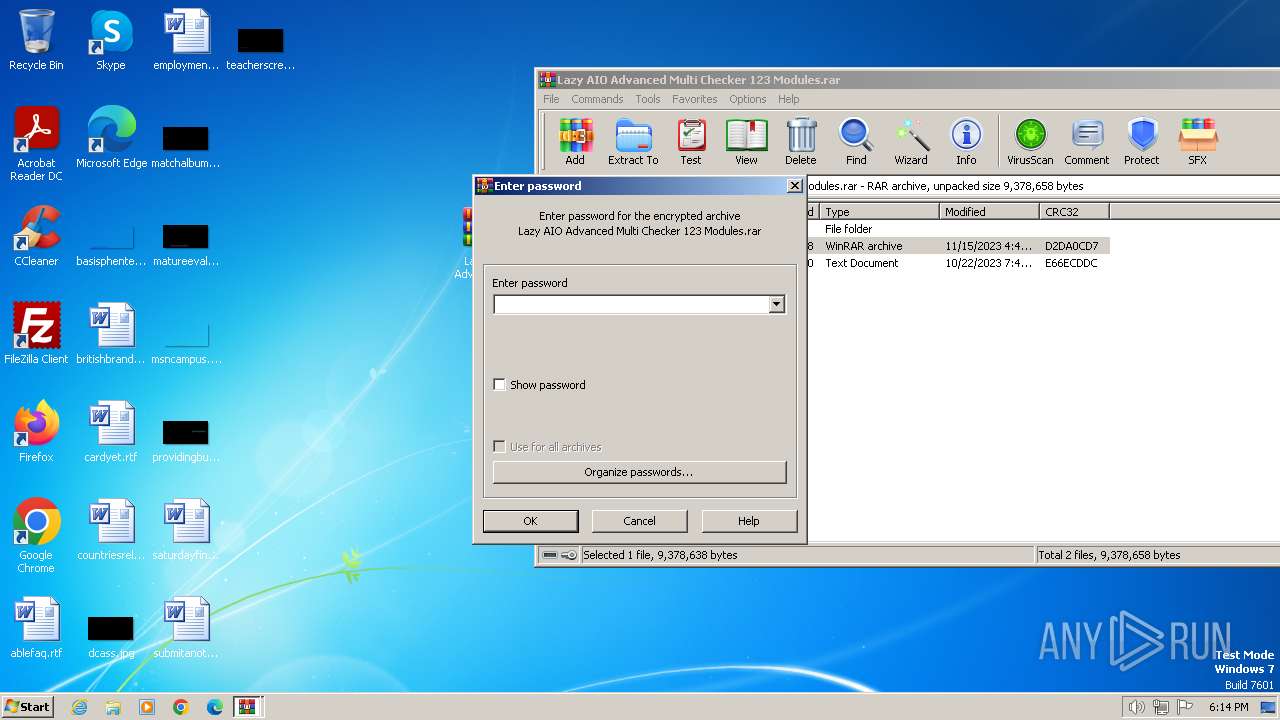Open Windows Explorer folder taskbar icon
1280x720 pixels.
pos(113,706)
